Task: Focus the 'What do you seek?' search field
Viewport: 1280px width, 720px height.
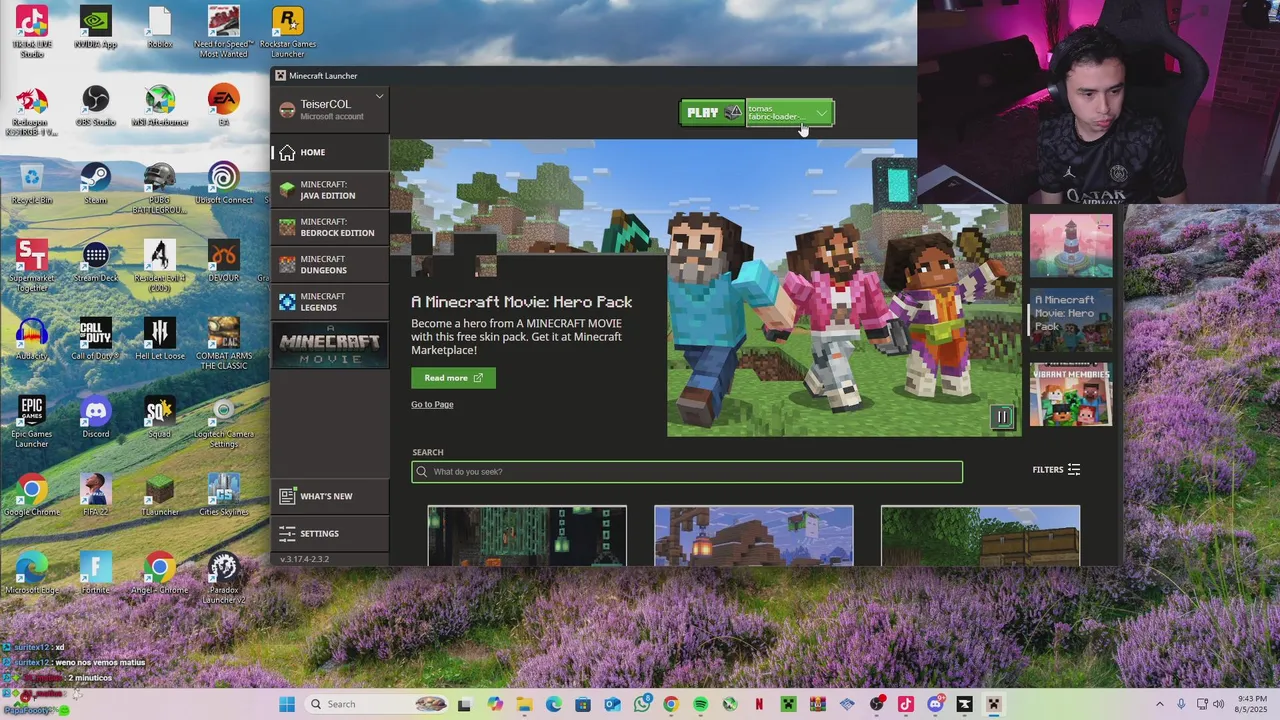Action: (687, 472)
